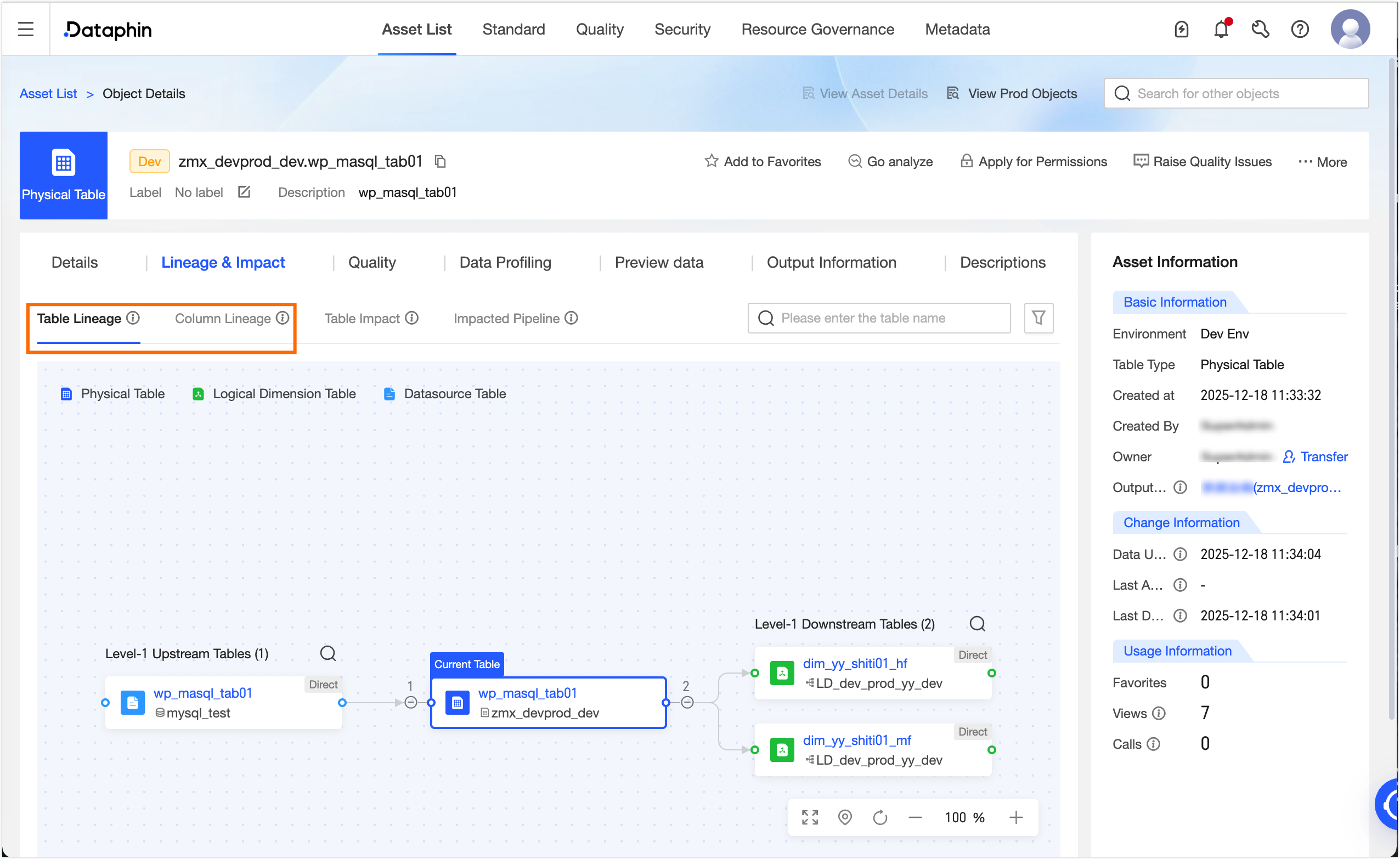The image size is (1400, 859).
Task: Collapse upstream tables with the minus node
Action: tap(411, 702)
